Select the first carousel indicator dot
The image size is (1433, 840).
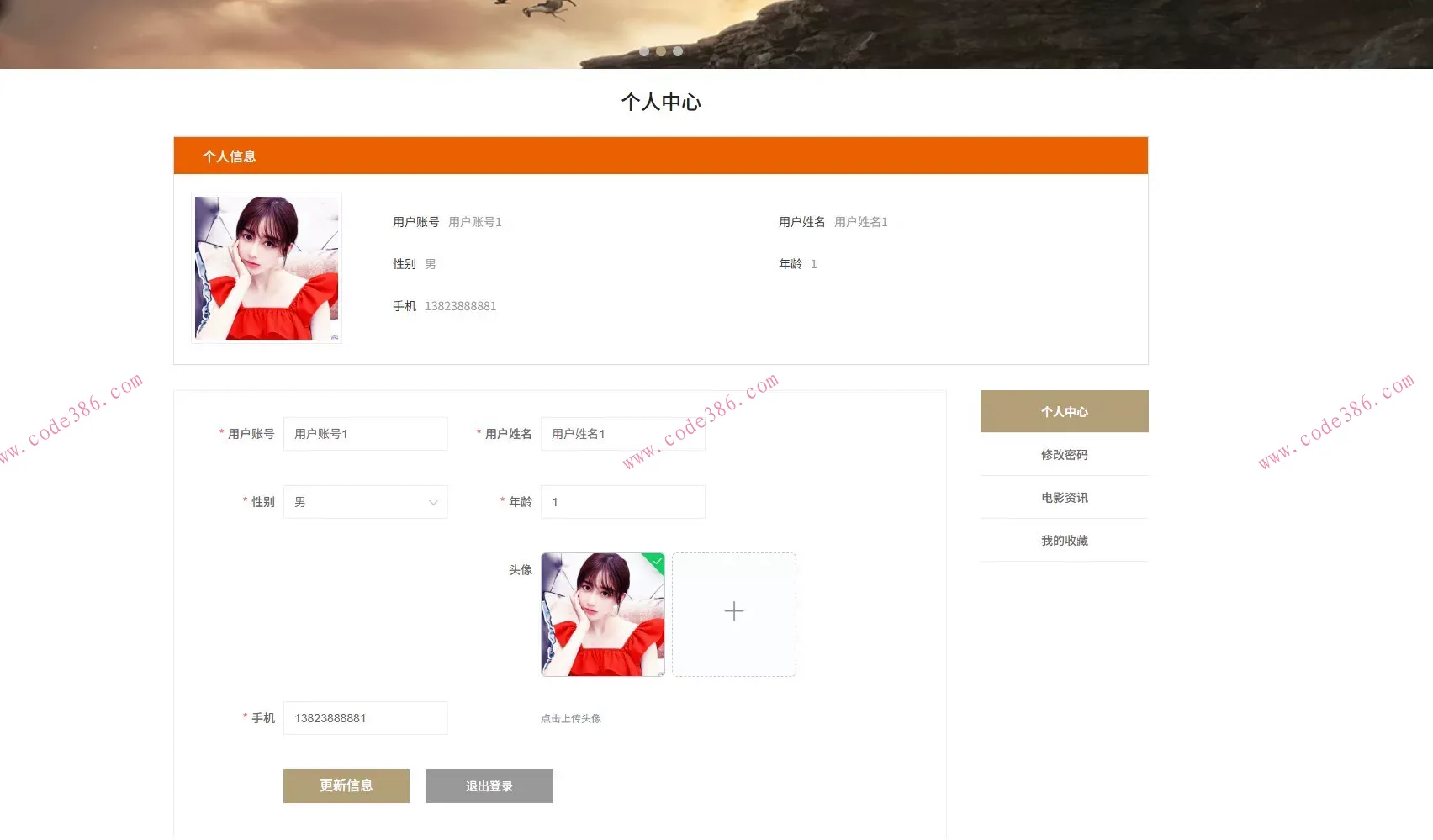(644, 51)
